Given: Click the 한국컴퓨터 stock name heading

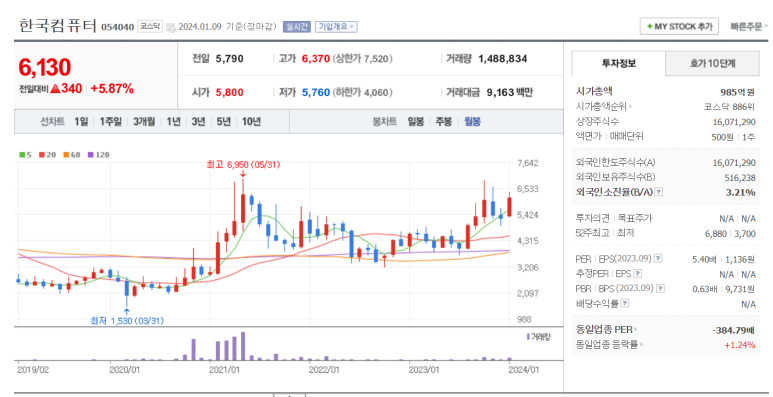Looking at the screenshot, I should pyautogui.click(x=58, y=26).
